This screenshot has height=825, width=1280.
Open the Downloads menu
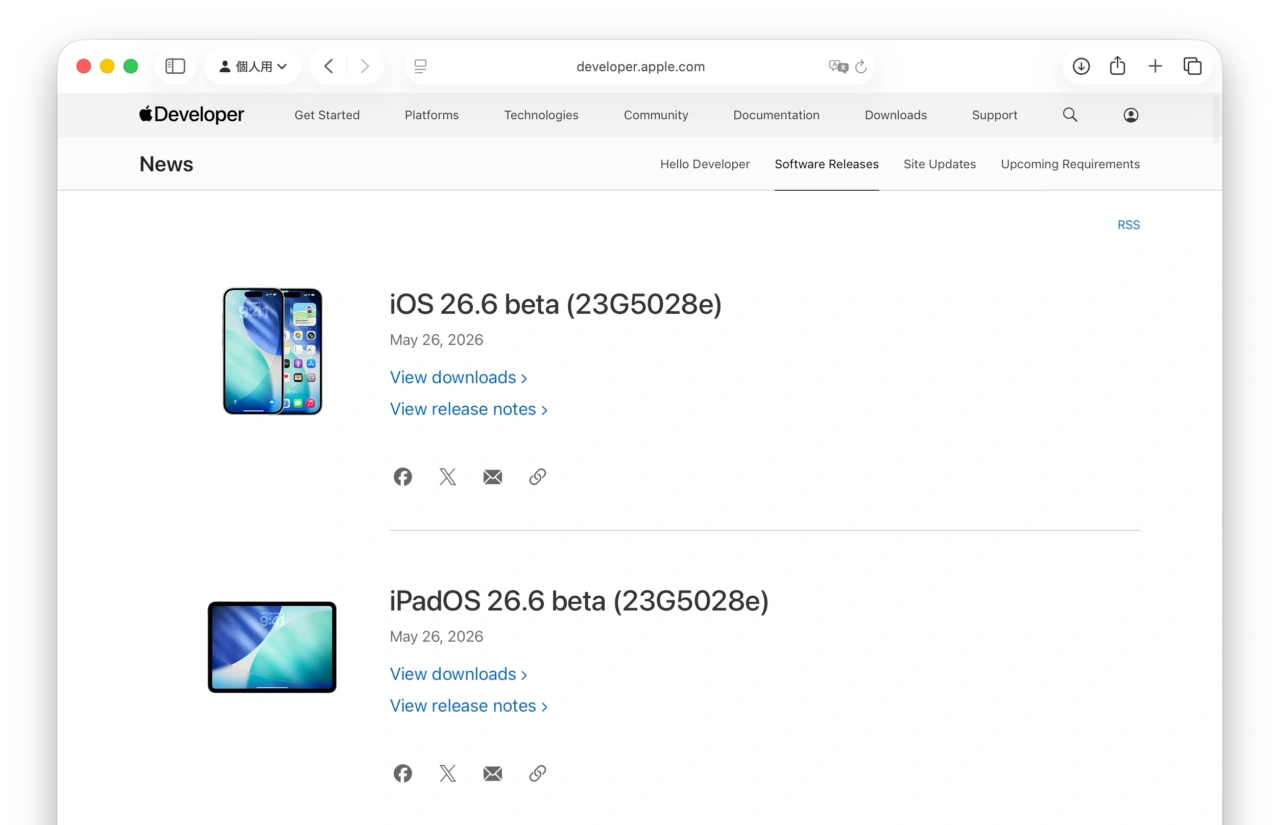896,115
